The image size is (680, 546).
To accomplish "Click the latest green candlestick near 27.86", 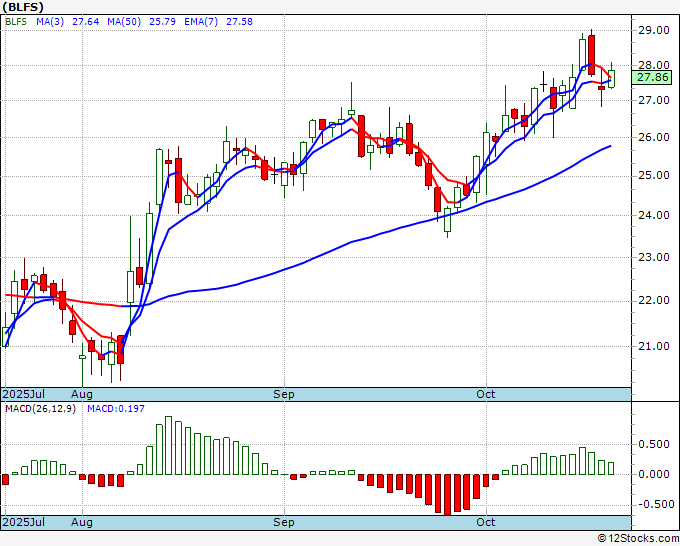I will [x=611, y=77].
